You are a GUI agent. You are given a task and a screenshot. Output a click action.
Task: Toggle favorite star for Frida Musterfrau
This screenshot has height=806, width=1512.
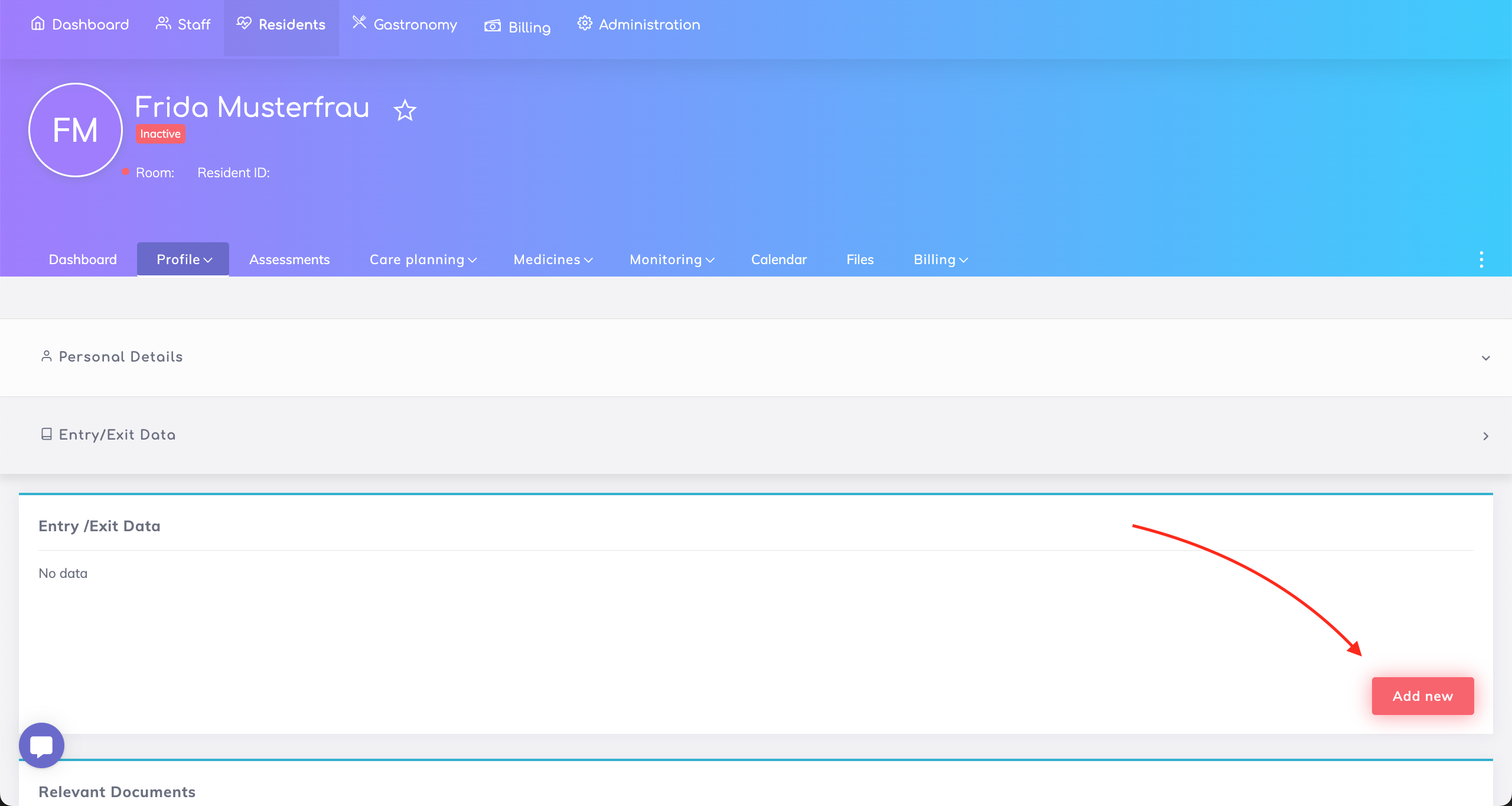tap(405, 110)
